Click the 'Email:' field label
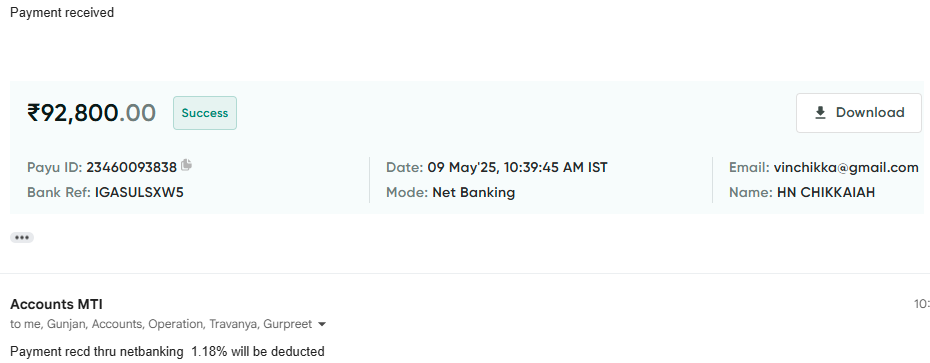The image size is (930, 363). (749, 168)
